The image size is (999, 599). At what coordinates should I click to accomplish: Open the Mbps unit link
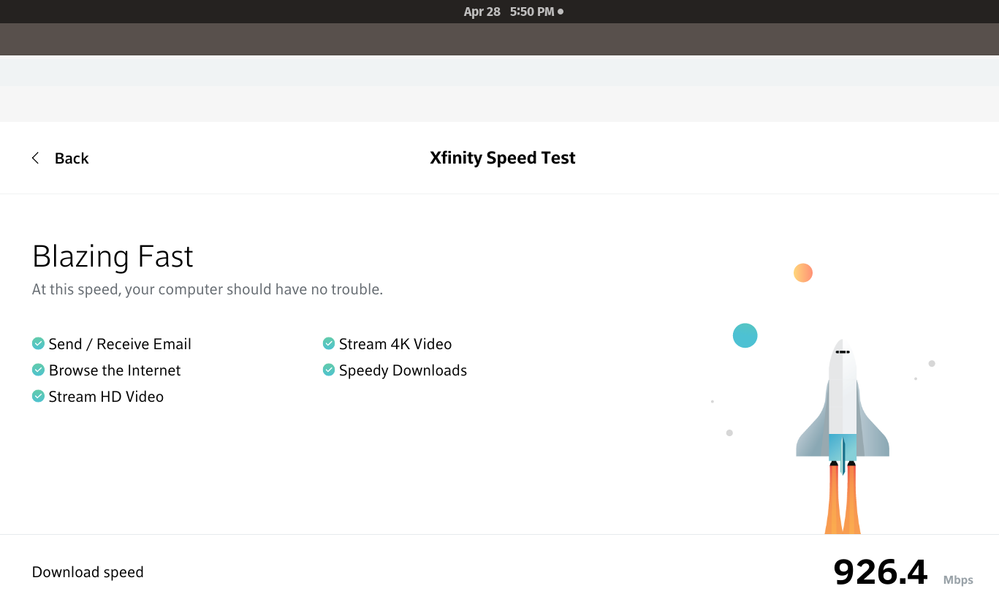[957, 579]
